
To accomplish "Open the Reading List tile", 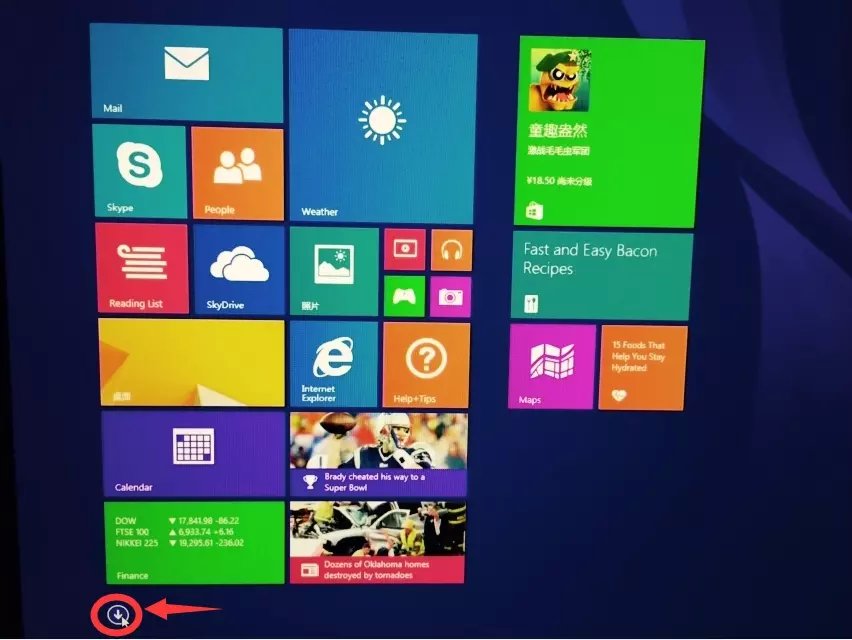I will tap(142, 268).
